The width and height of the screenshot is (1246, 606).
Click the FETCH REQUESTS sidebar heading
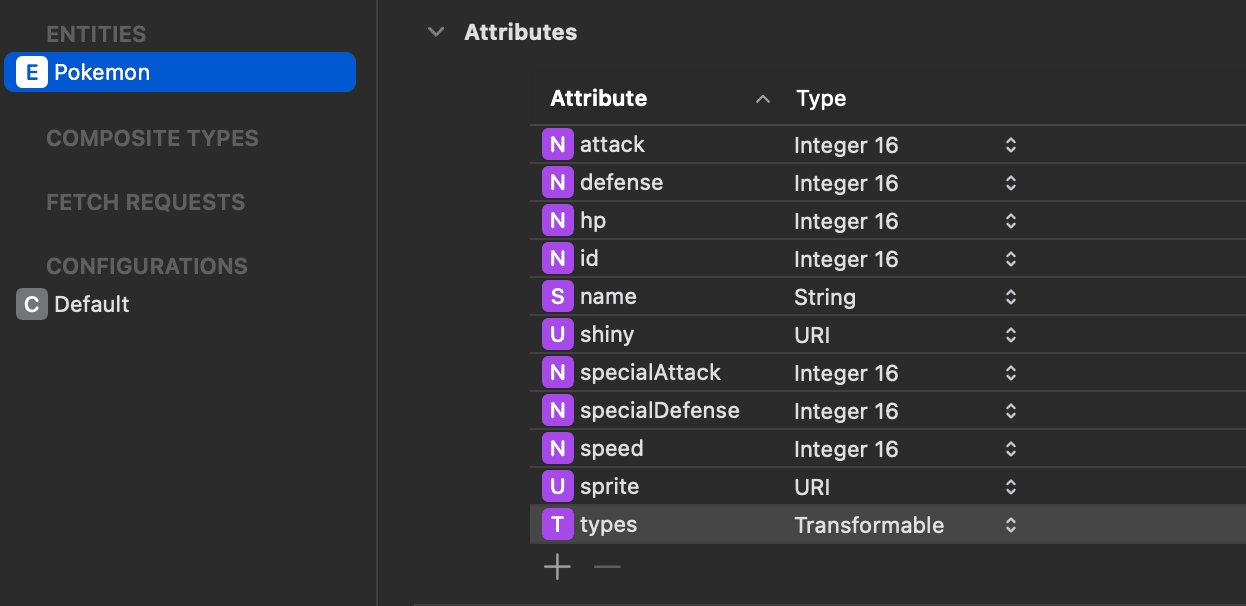click(145, 202)
